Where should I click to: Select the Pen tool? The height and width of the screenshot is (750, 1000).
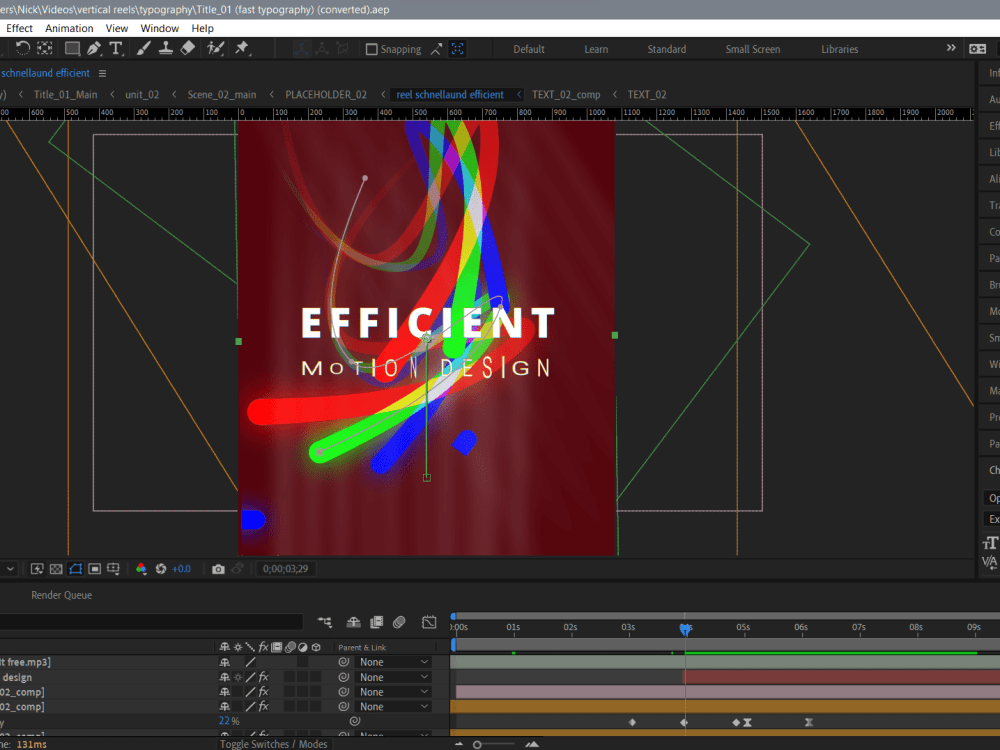tap(94, 48)
